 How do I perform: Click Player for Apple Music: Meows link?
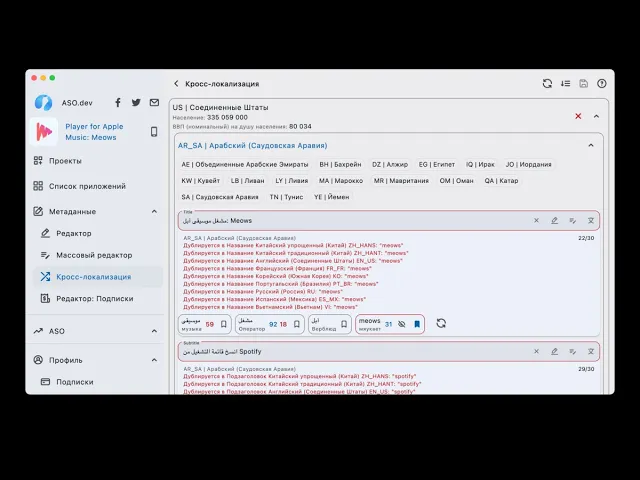click(x=94, y=132)
